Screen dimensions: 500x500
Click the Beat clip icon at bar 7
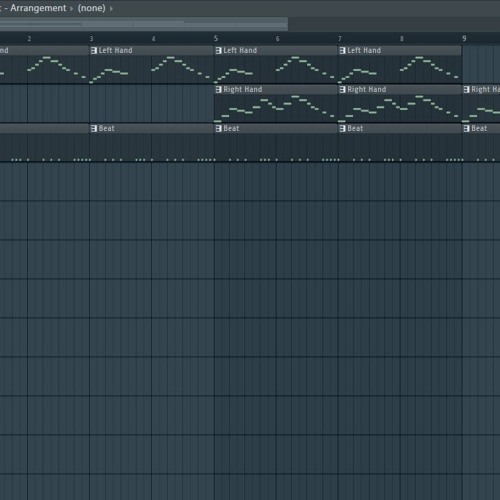click(x=343, y=129)
